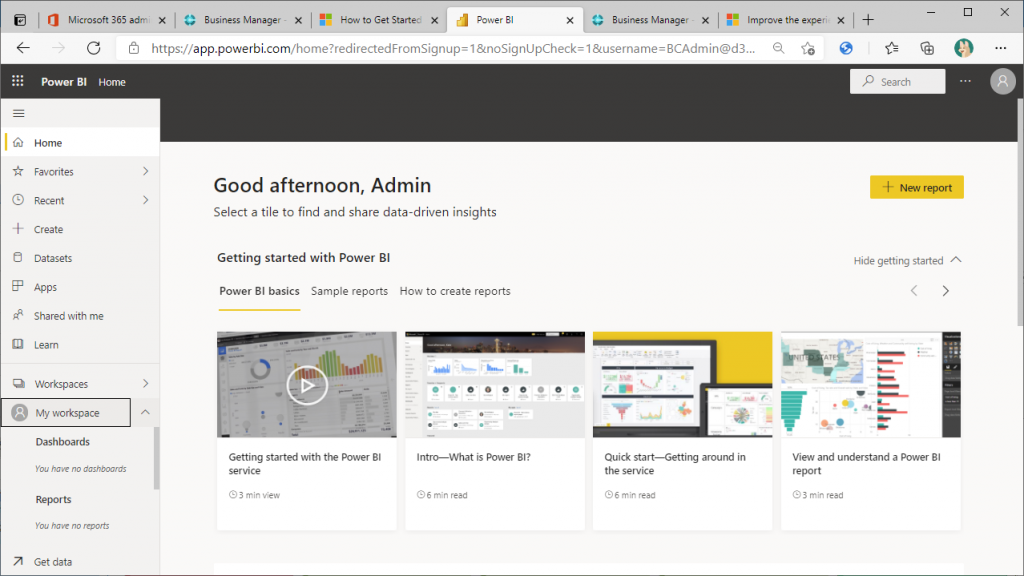1024x576 pixels.
Task: Open the Quick start—Getting around thumbnail
Action: 682,385
